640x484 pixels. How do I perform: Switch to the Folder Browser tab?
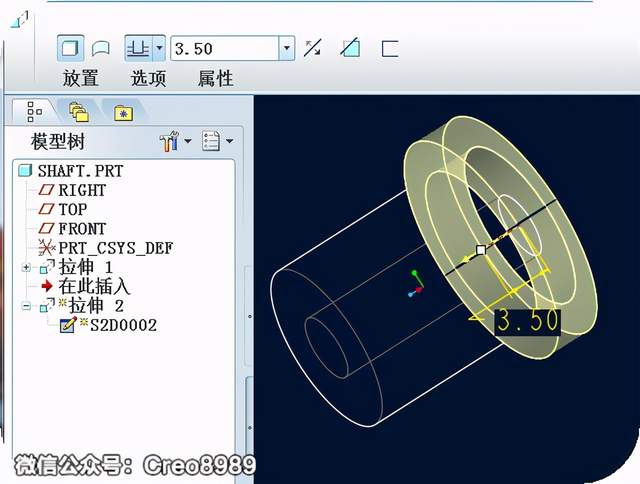pyautogui.click(x=79, y=111)
